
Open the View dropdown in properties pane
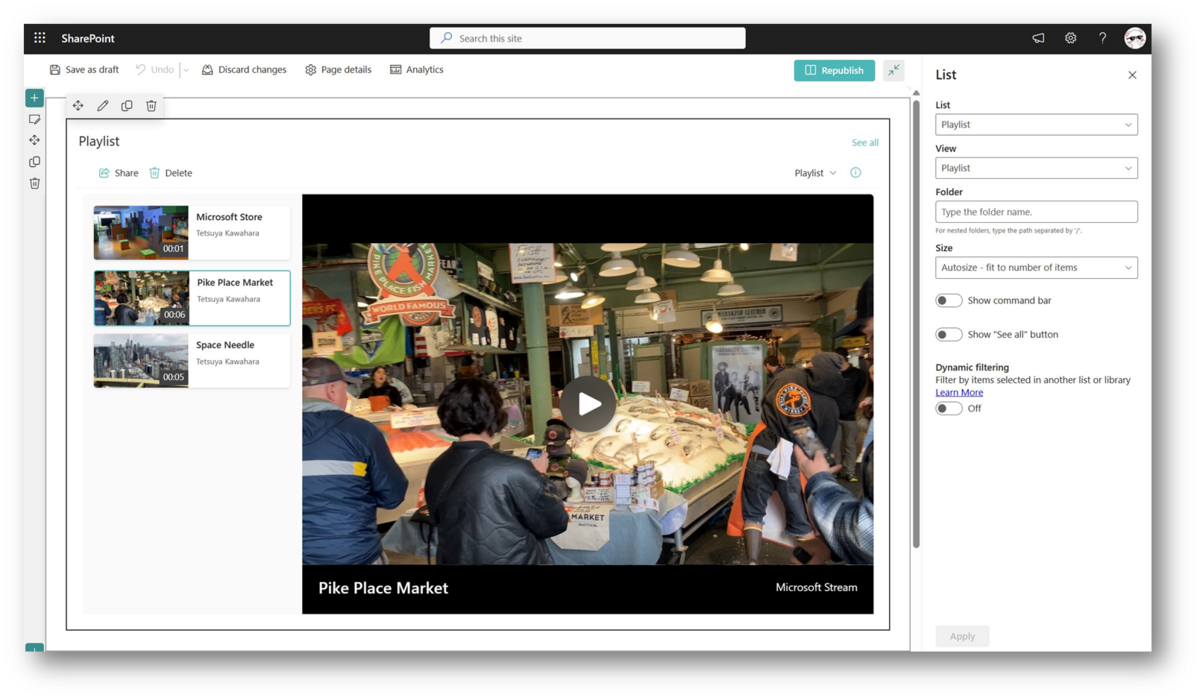1036,168
